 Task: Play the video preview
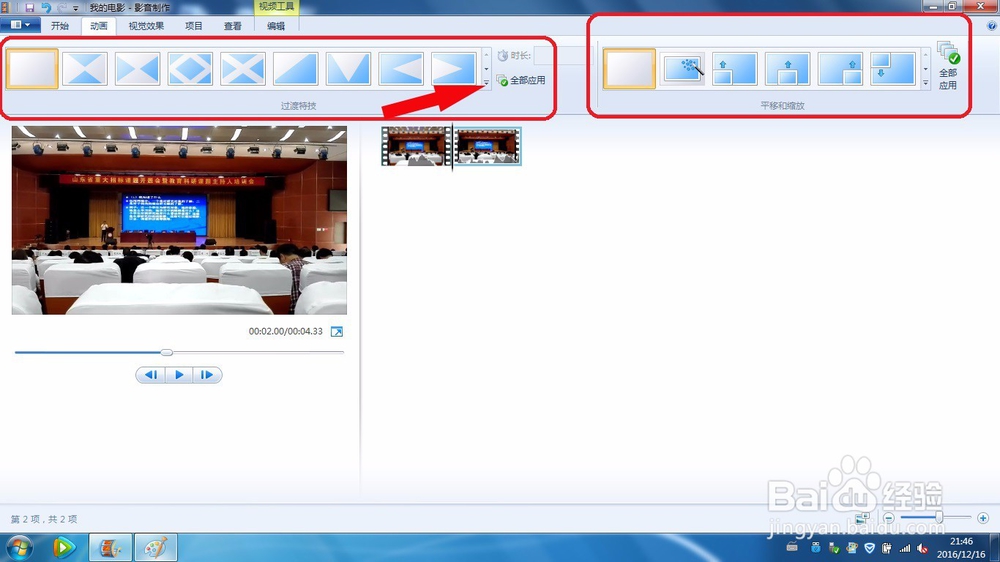(x=179, y=375)
